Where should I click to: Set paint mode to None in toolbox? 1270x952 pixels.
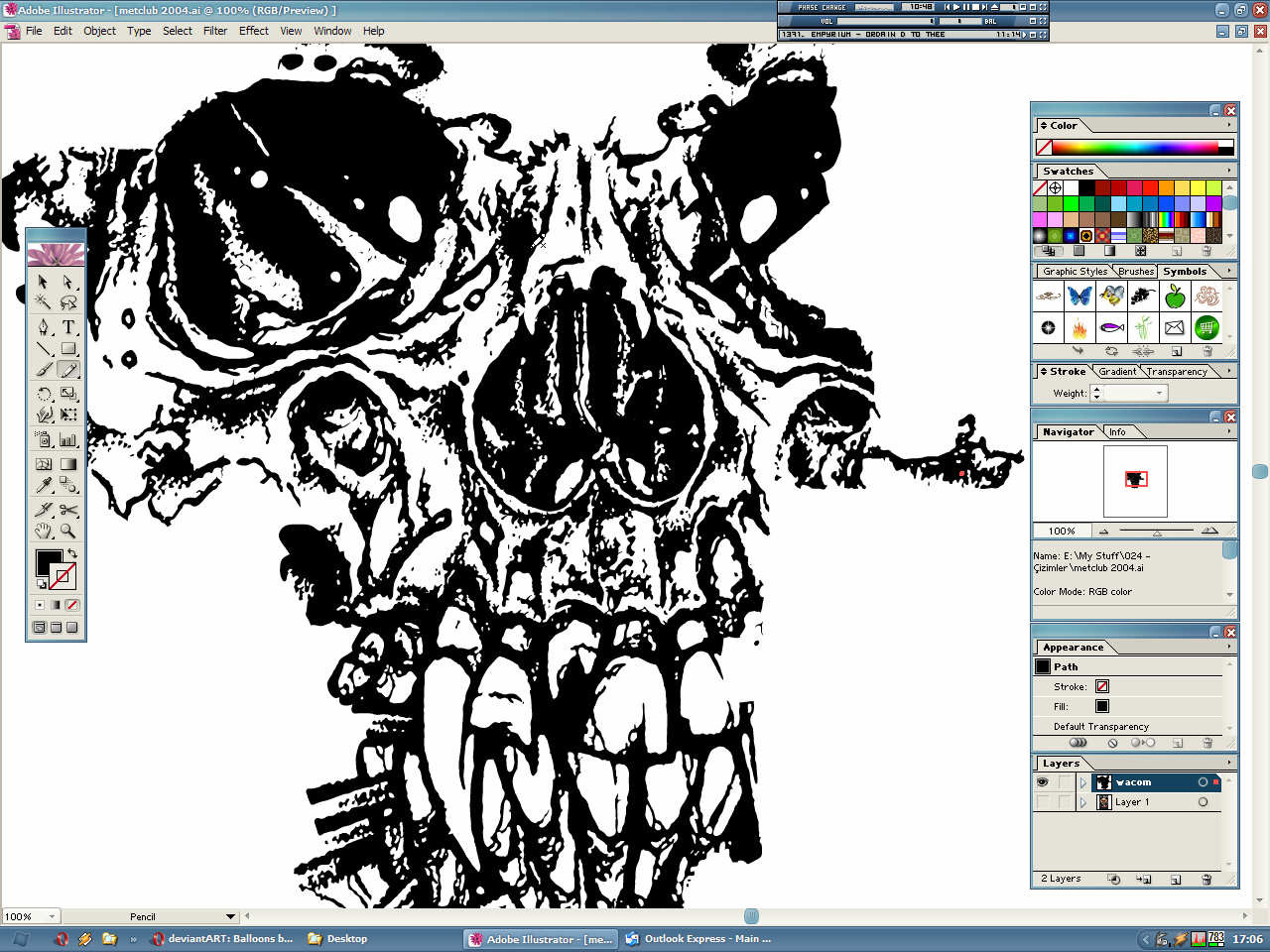(x=72, y=605)
